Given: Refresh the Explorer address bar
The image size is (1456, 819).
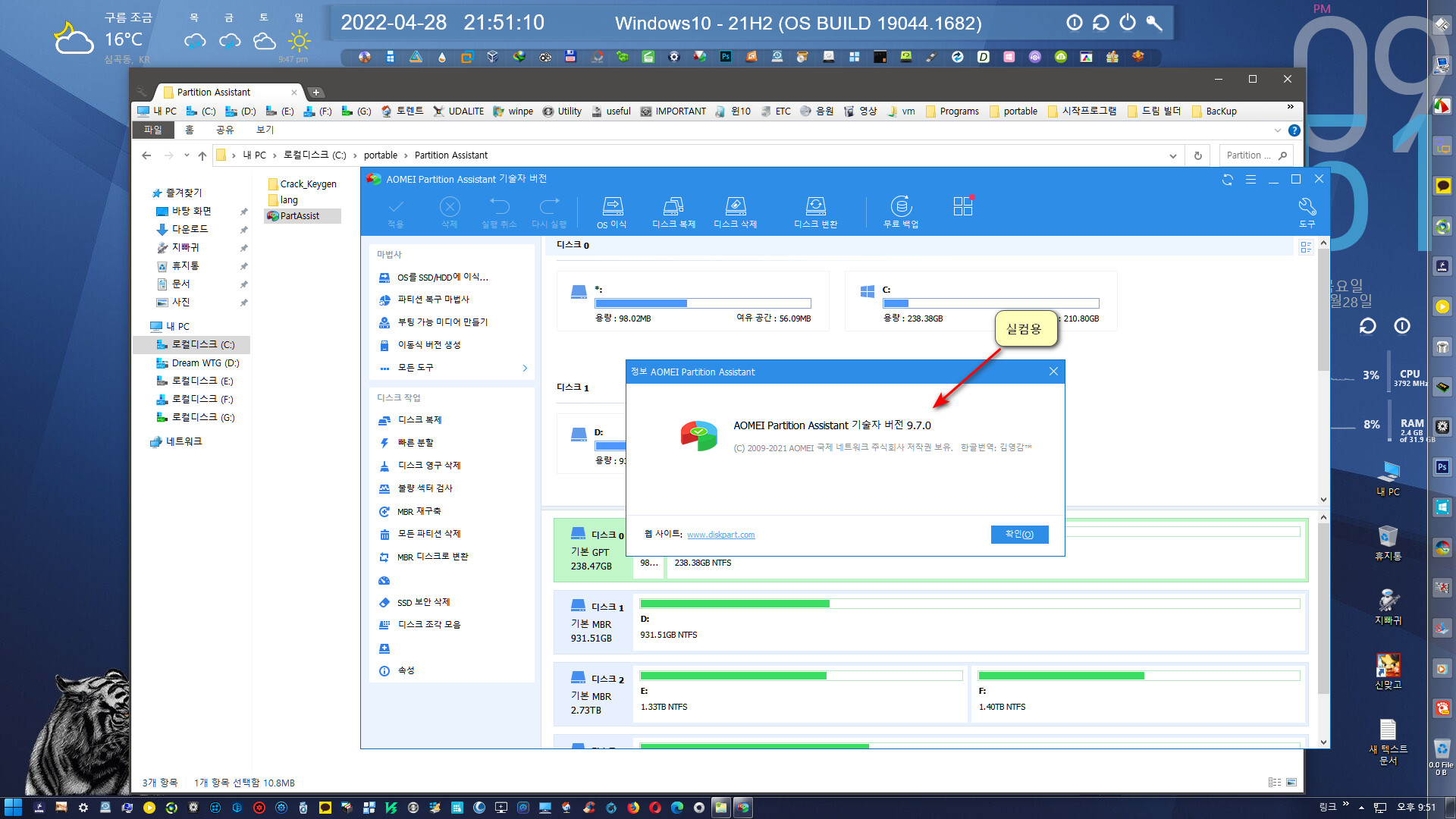Looking at the screenshot, I should click(x=1198, y=155).
